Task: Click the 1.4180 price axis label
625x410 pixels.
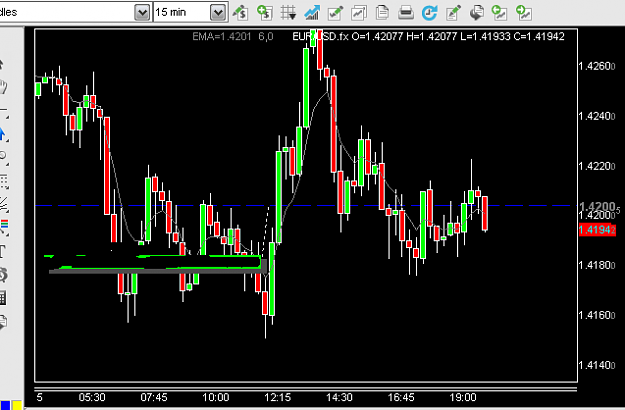Action: (597, 265)
